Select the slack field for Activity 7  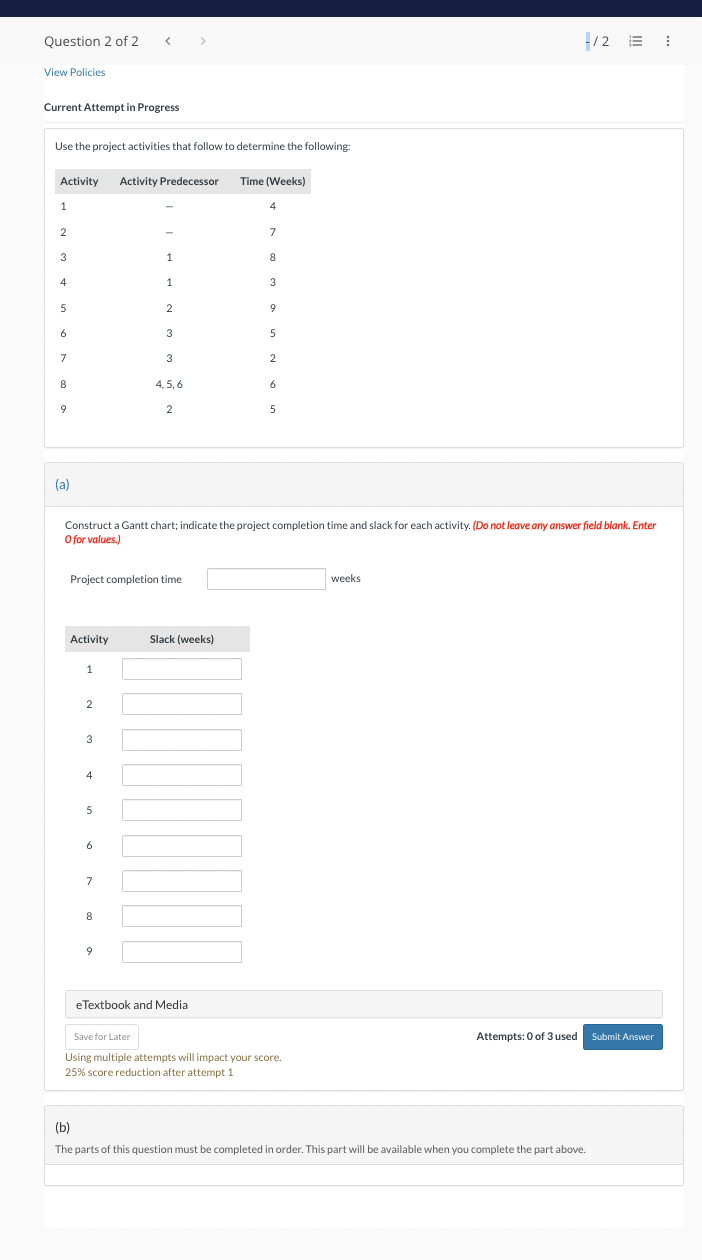181,880
